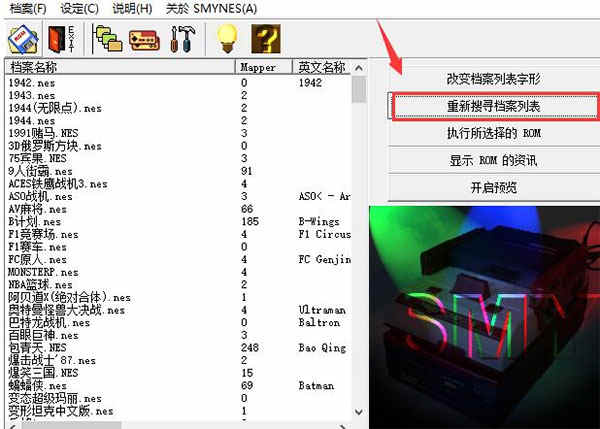600x429 pixels.
Task: Click the list's scroll-down arrow
Action: pyautogui.click(x=359, y=412)
